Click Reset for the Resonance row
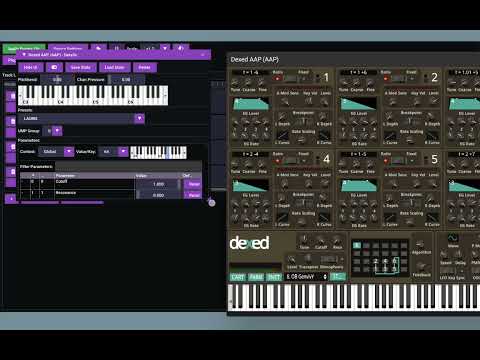 (194, 195)
